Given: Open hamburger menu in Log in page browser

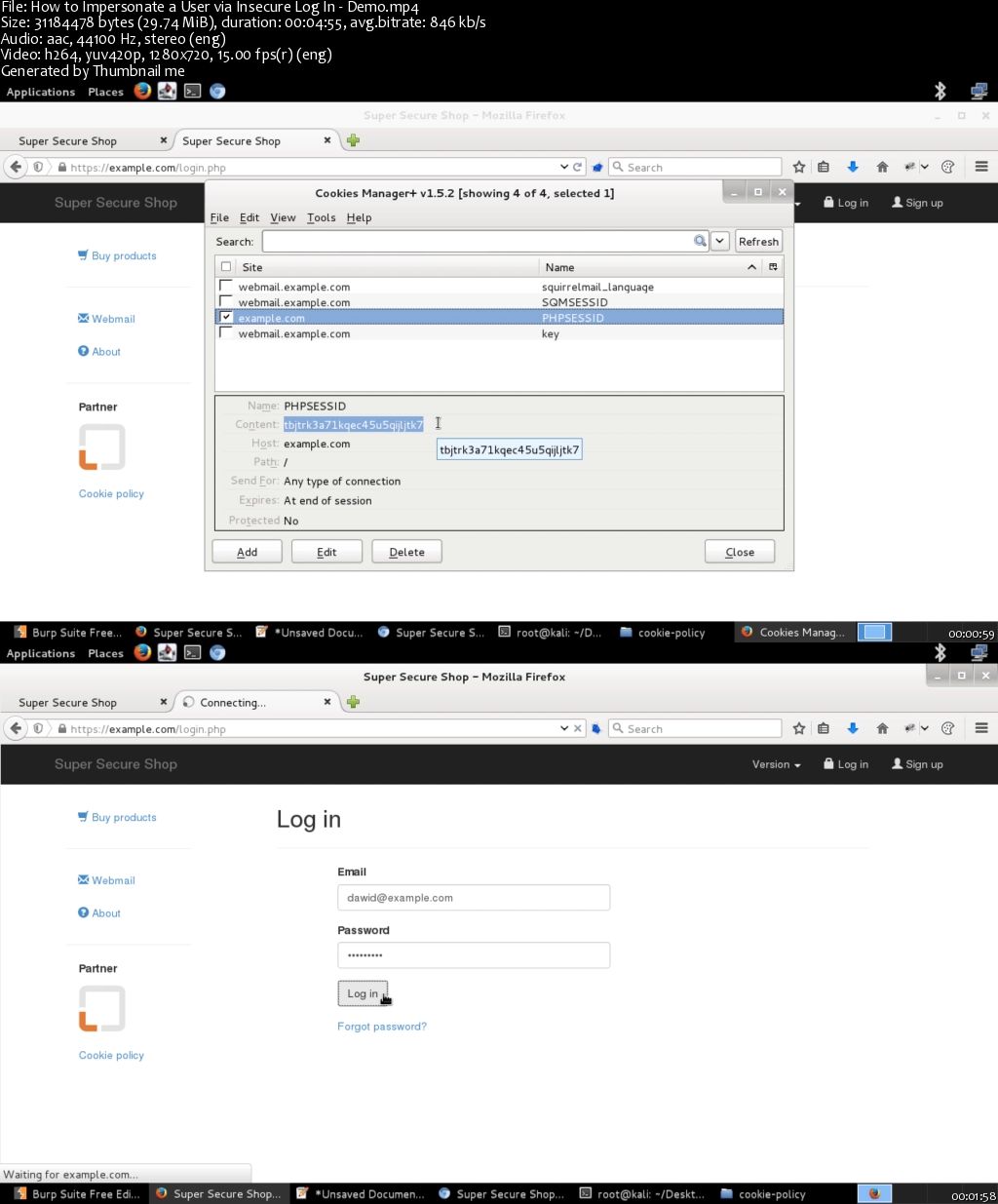Looking at the screenshot, I should [x=981, y=728].
